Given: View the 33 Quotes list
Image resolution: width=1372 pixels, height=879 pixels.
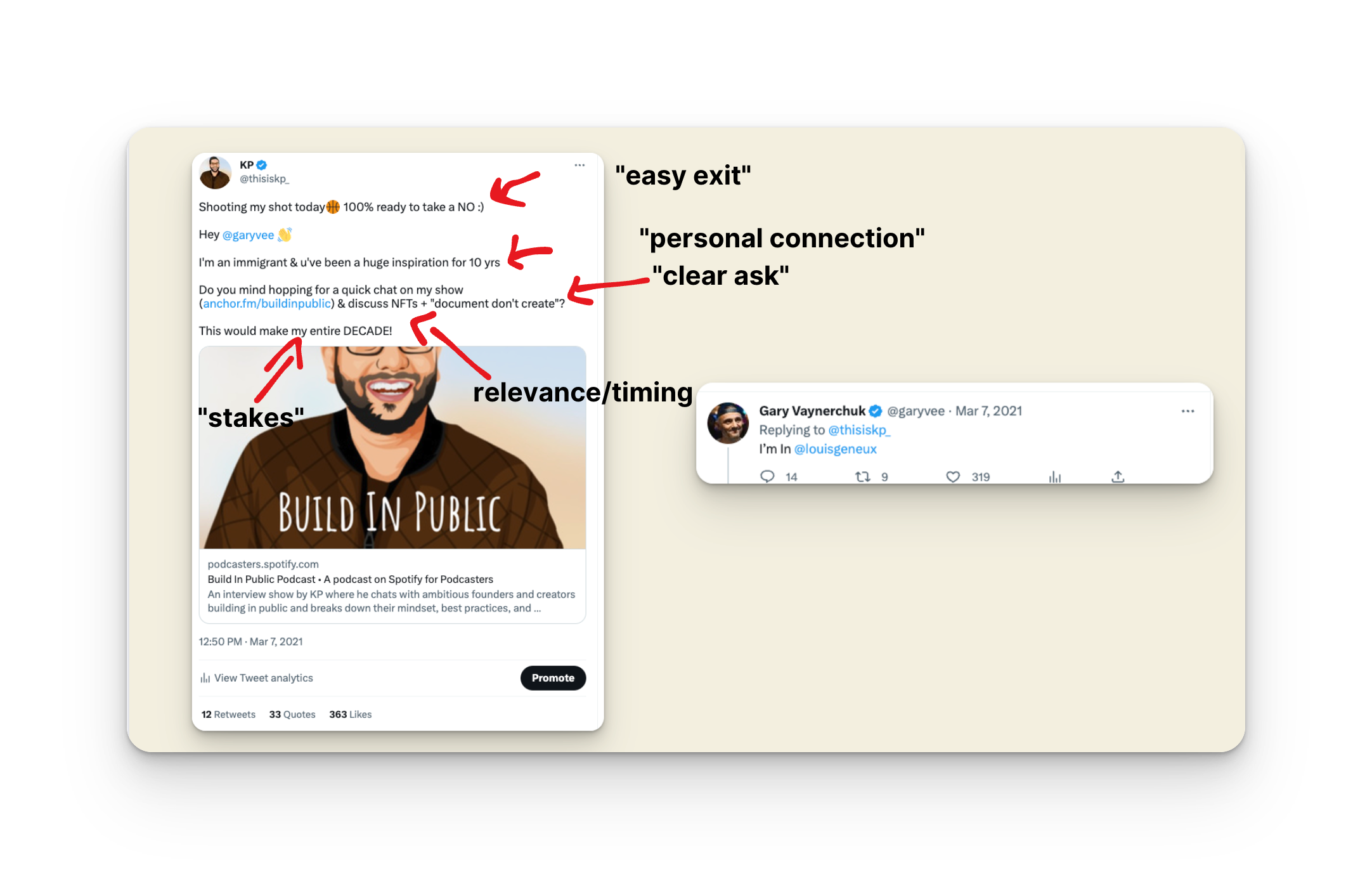Looking at the screenshot, I should (x=292, y=714).
